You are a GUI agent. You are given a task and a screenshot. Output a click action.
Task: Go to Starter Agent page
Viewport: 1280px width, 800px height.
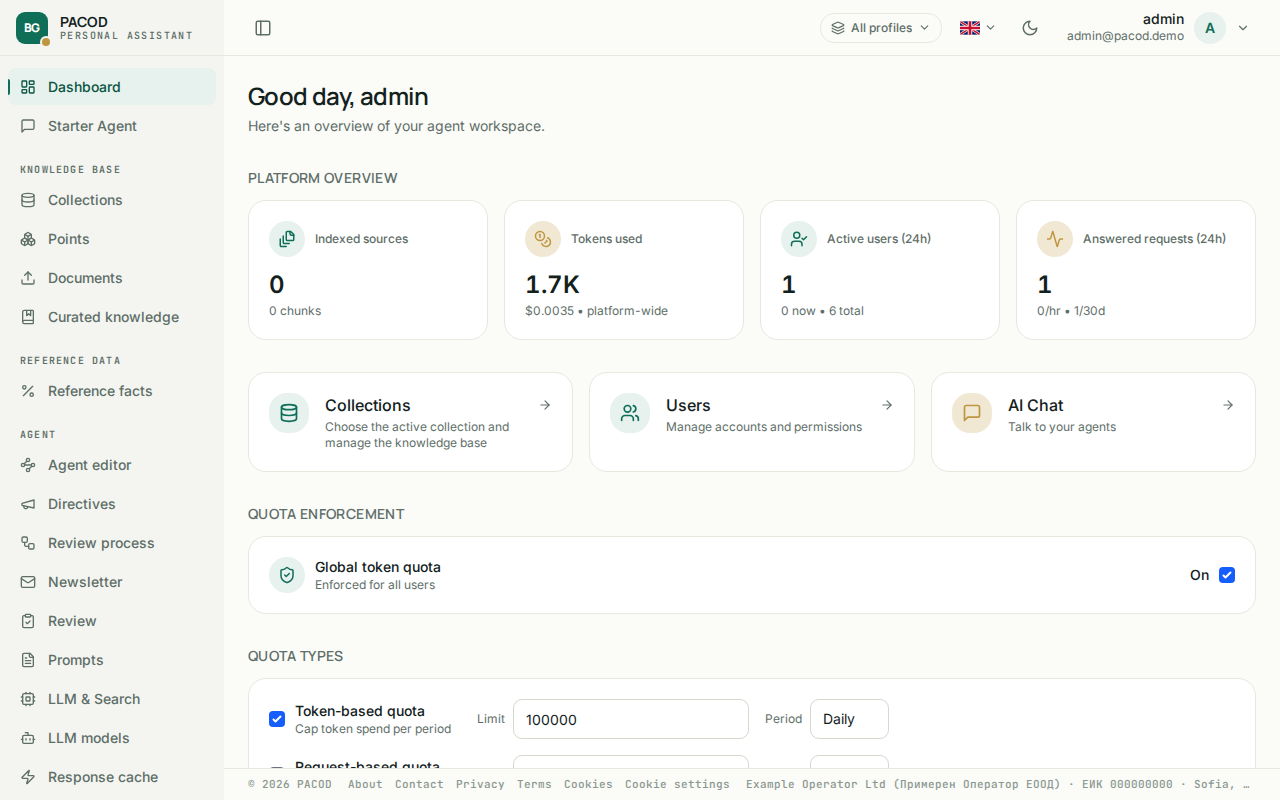[112, 126]
